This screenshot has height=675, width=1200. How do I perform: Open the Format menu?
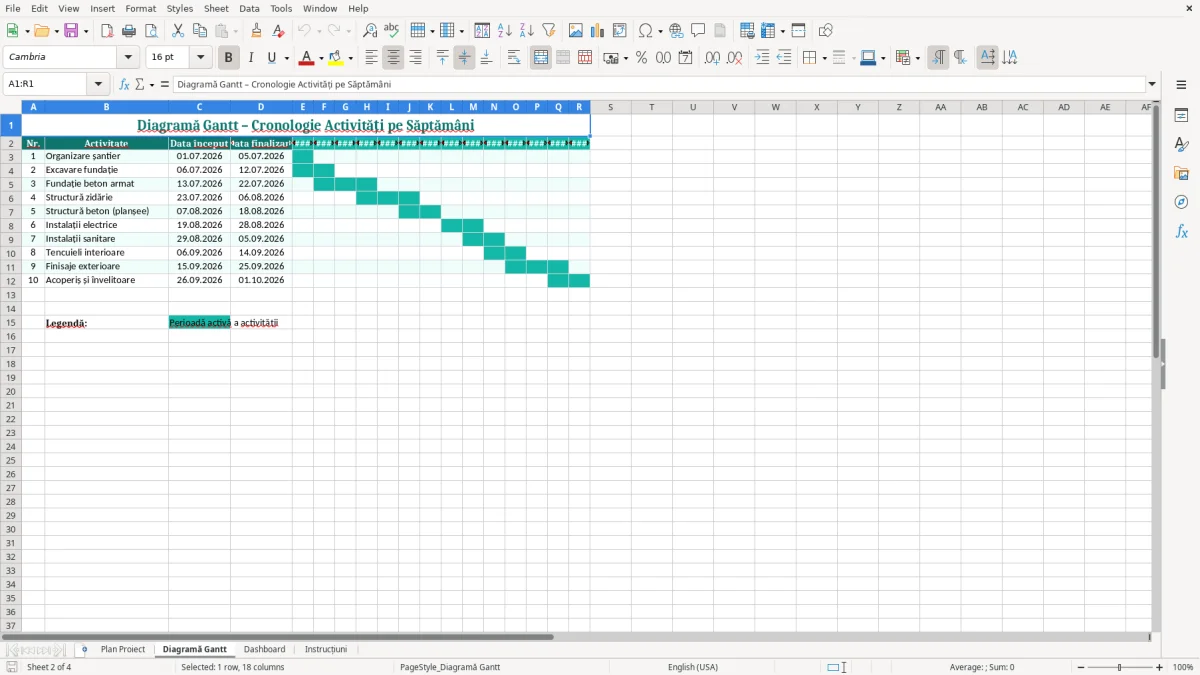coord(140,8)
